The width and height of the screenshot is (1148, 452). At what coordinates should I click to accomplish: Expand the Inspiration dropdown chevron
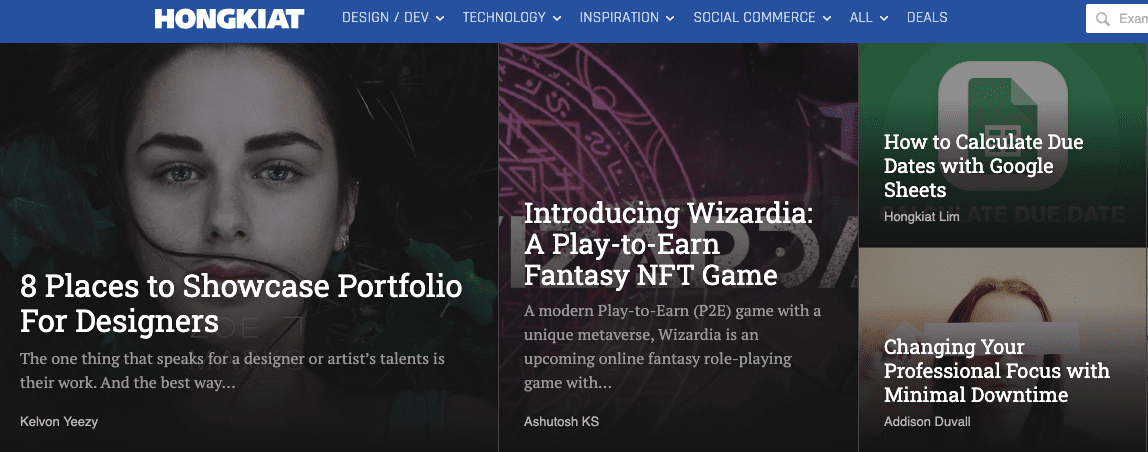pos(670,18)
